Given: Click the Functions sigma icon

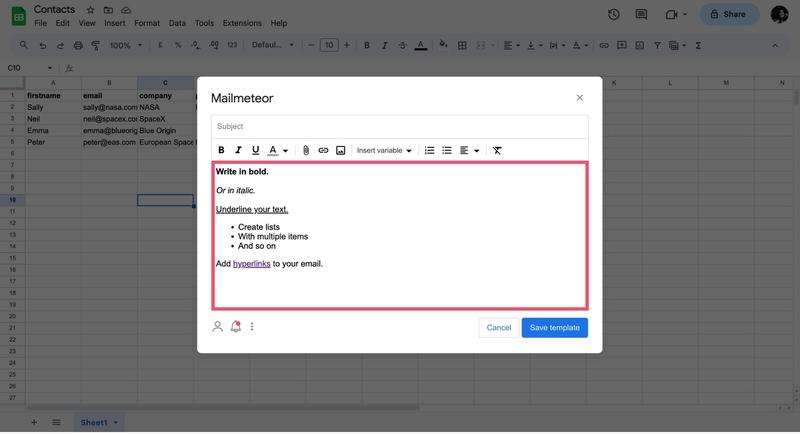Looking at the screenshot, I should tap(698, 45).
